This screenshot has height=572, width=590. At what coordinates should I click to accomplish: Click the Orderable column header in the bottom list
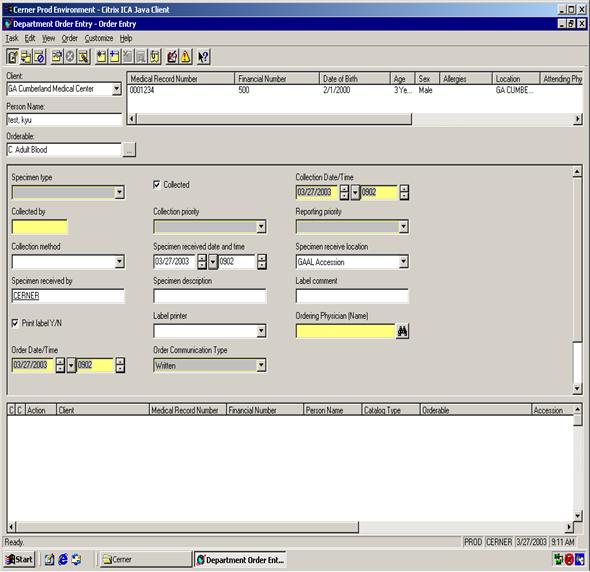(x=475, y=410)
